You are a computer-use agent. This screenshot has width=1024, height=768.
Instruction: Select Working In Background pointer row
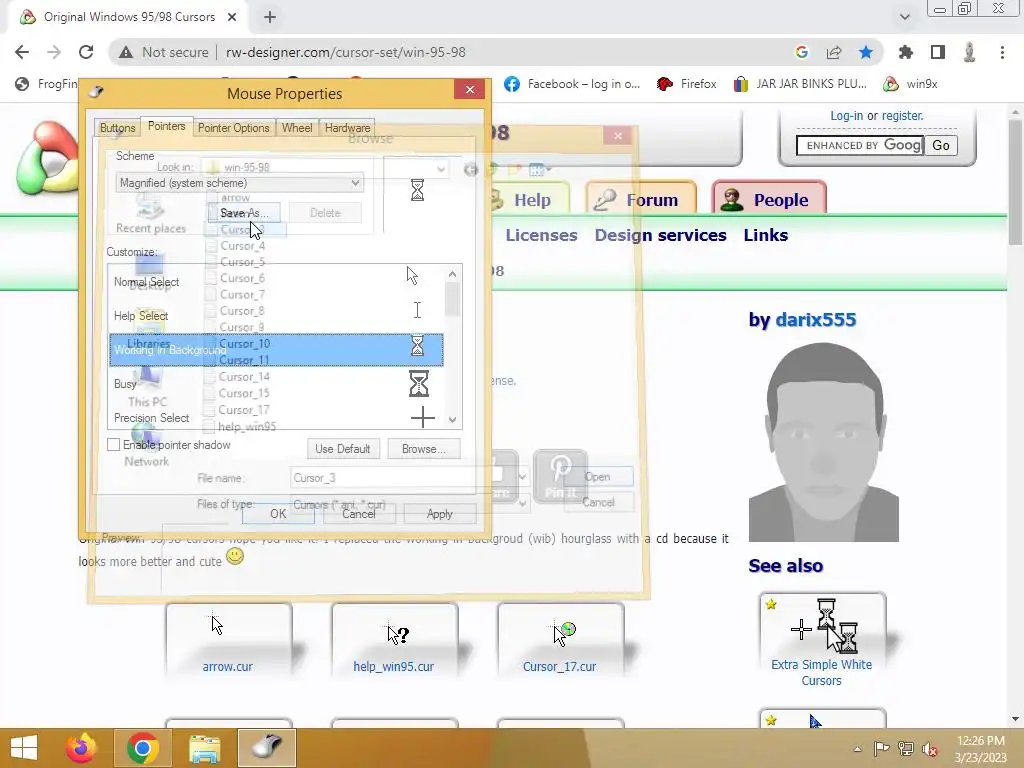coord(277,349)
